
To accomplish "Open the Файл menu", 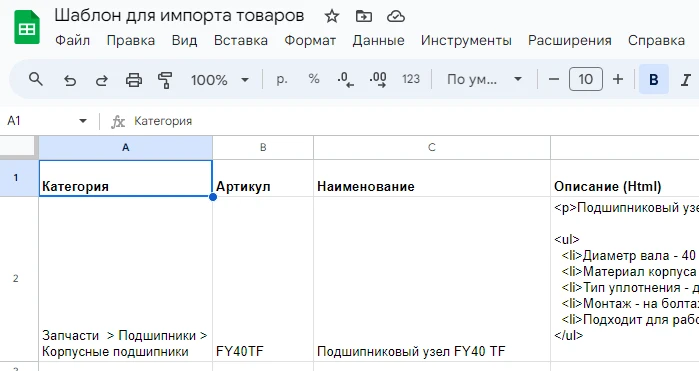I will tap(72, 41).
